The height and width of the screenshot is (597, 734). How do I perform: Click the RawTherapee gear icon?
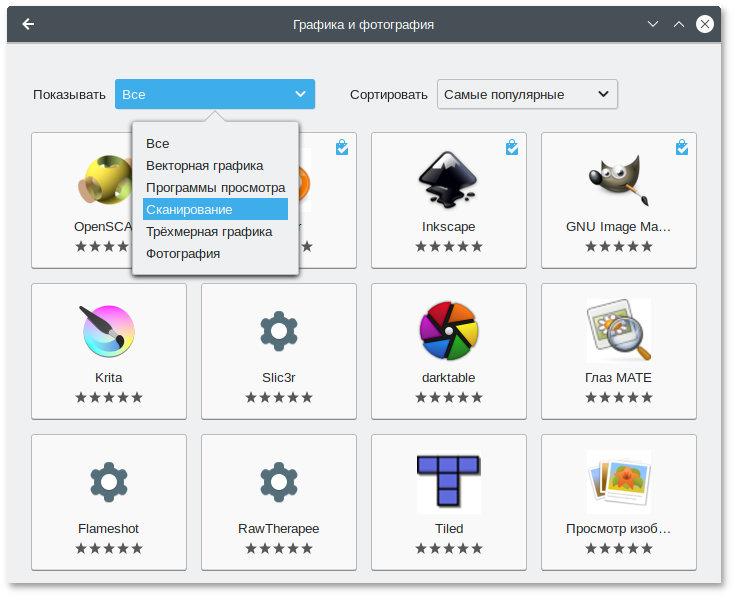click(x=279, y=482)
